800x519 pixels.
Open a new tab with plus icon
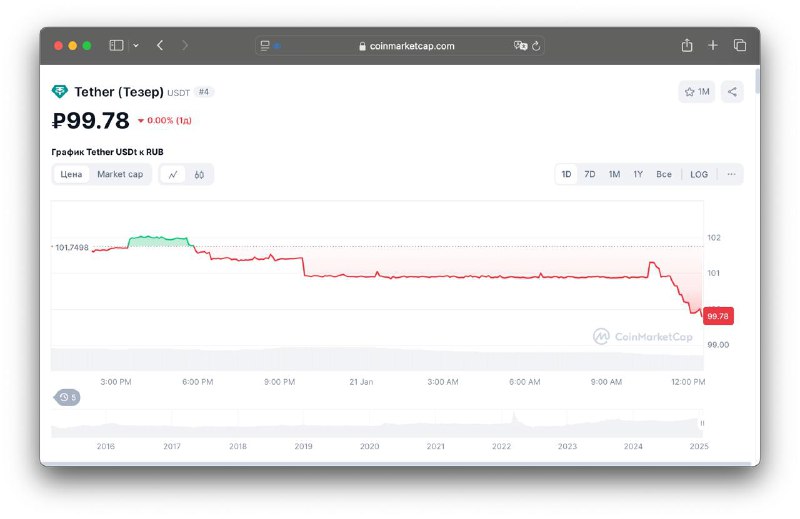pos(713,45)
